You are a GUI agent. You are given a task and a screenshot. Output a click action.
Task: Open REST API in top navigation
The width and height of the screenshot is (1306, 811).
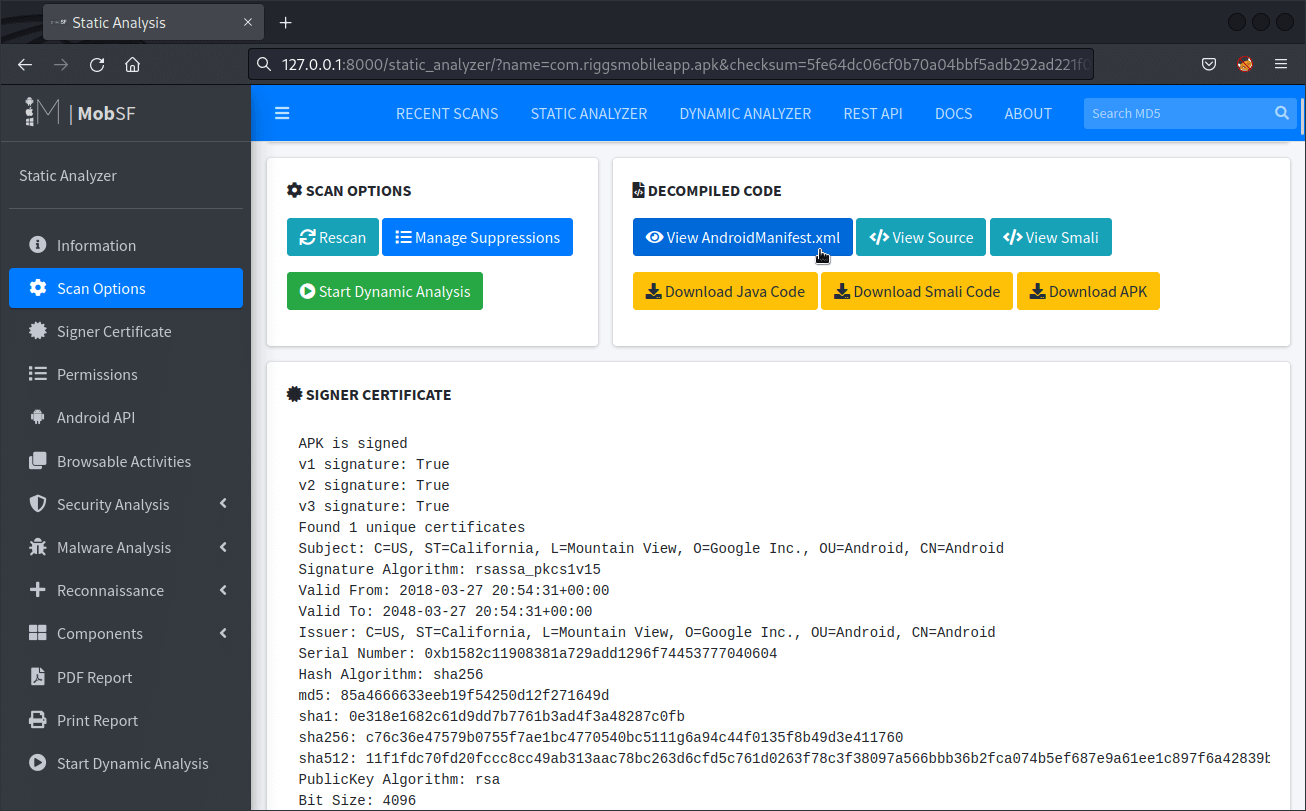873,113
